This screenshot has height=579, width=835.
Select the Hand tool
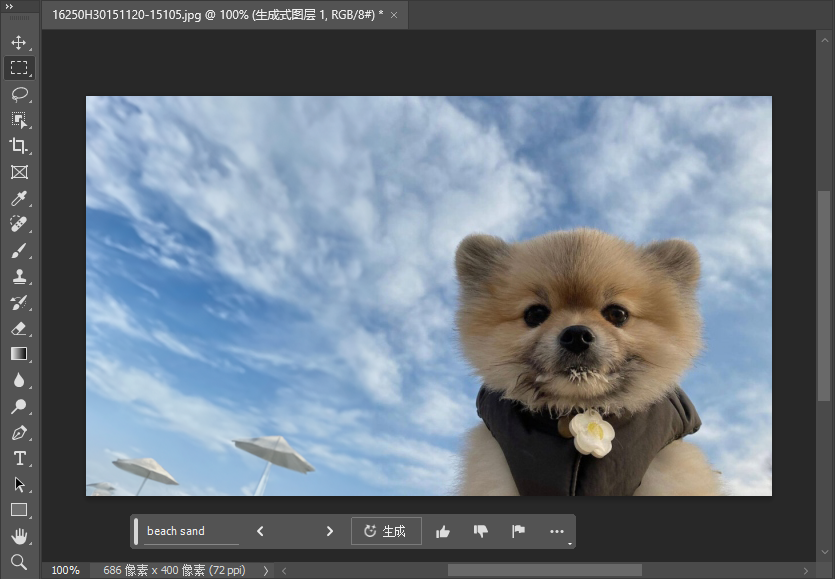pos(19,536)
